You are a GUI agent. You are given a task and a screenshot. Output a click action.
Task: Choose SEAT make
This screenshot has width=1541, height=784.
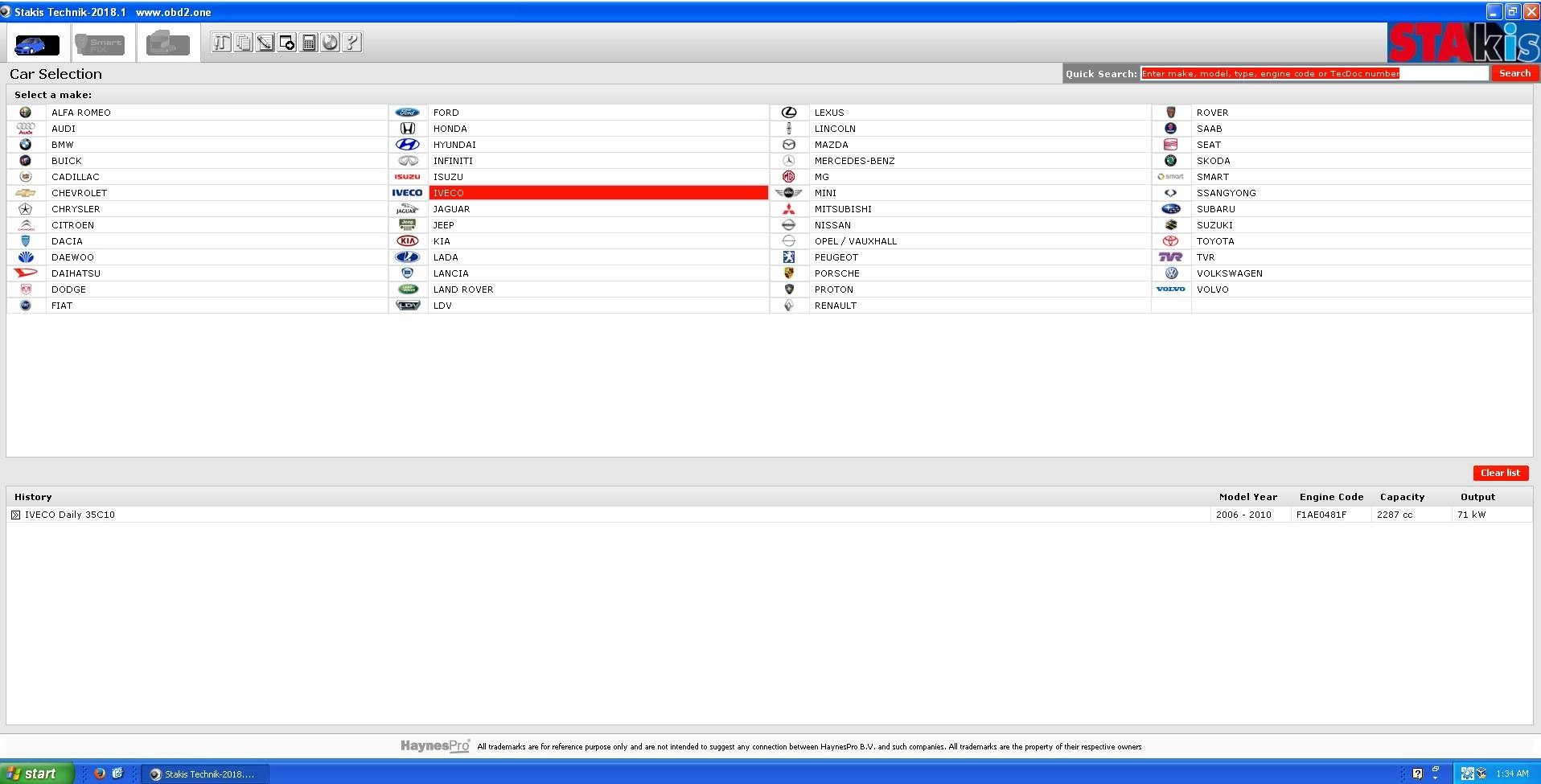pyautogui.click(x=1208, y=145)
